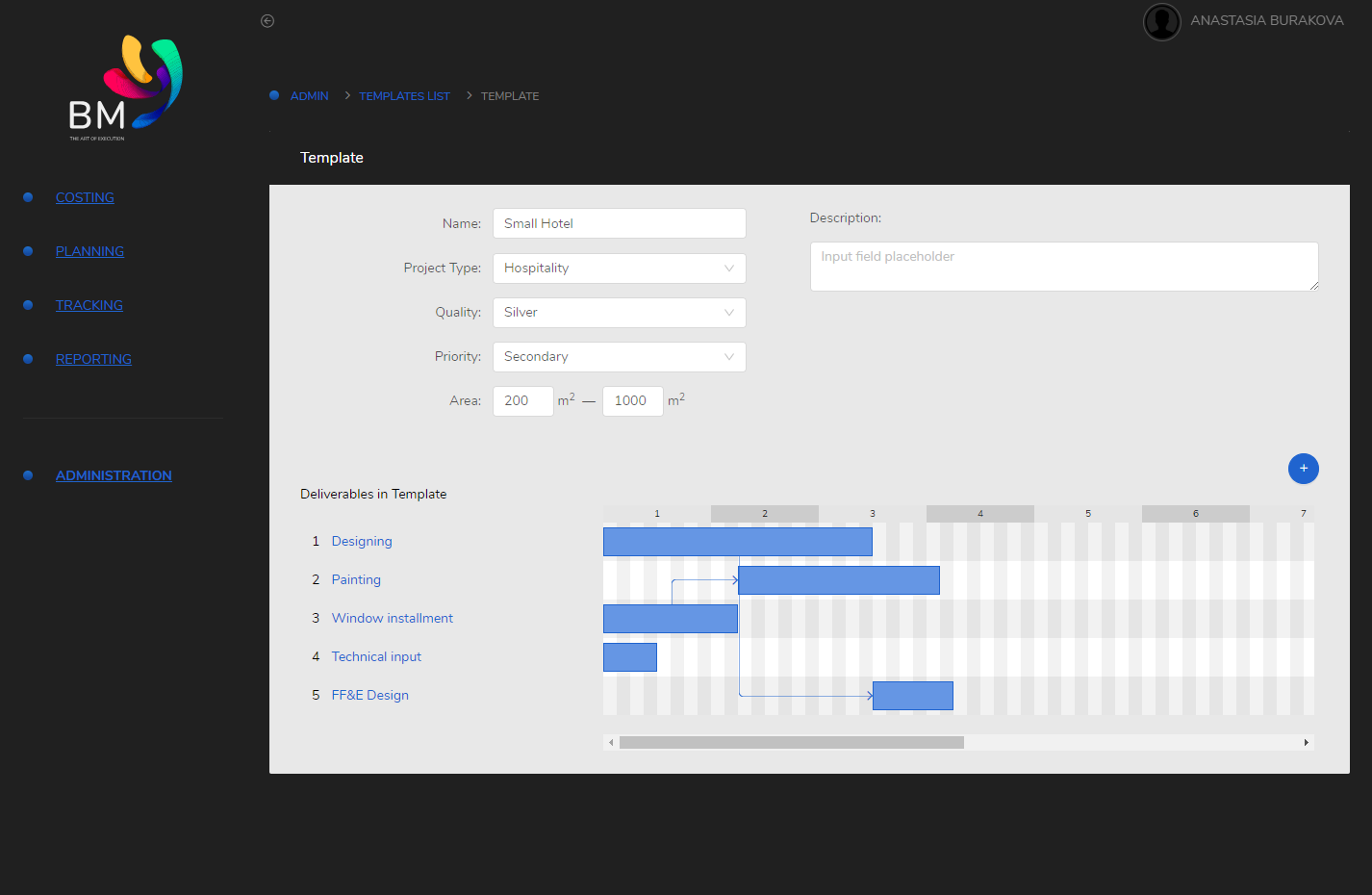Click the bullet icon beside ADMINISTRATION
Image resolution: width=1372 pixels, height=895 pixels.
(x=27, y=474)
